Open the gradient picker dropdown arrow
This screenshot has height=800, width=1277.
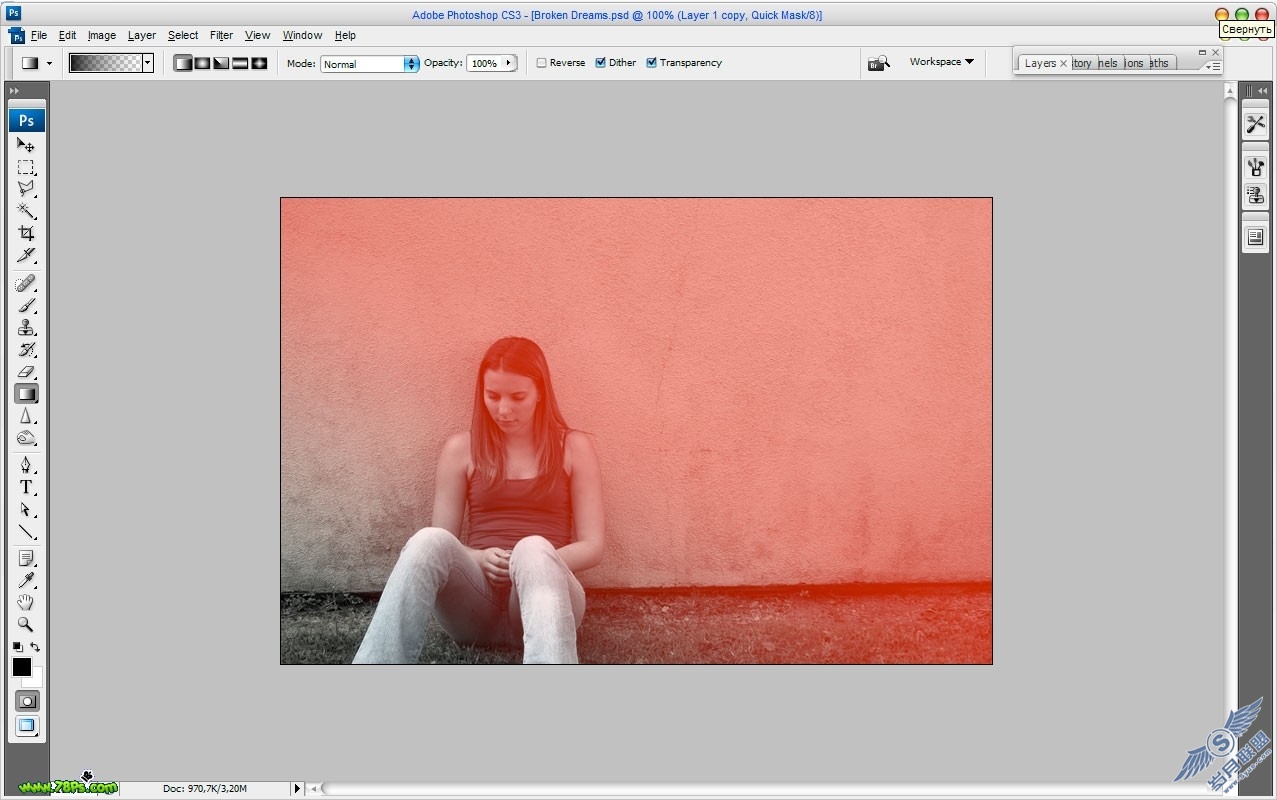(148, 63)
